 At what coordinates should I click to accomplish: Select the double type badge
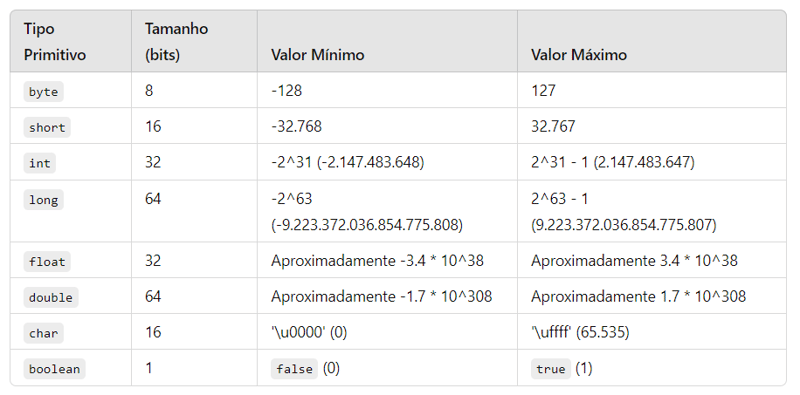coord(51,298)
